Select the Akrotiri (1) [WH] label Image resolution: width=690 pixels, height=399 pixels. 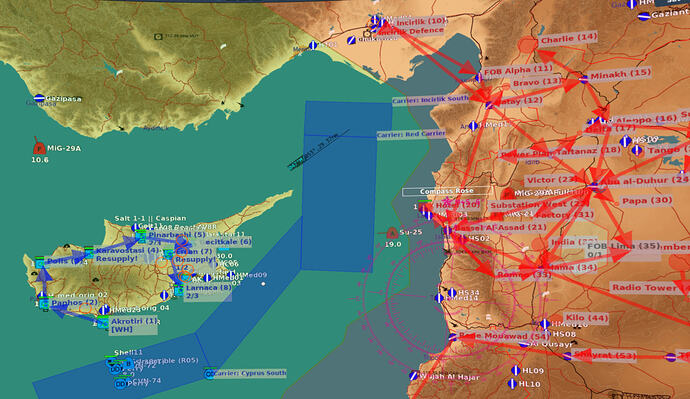point(134,326)
